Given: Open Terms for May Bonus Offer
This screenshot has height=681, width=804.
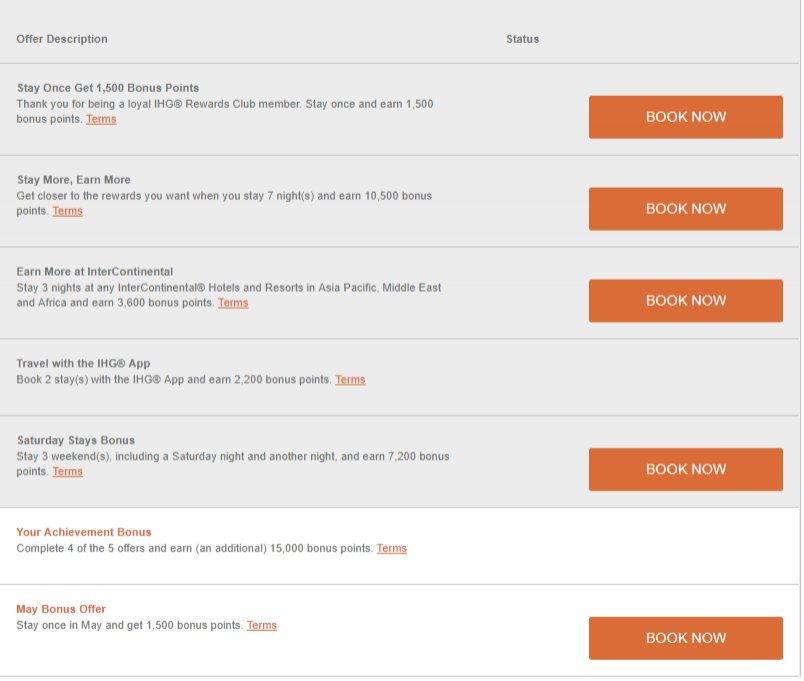Looking at the screenshot, I should pyautogui.click(x=262, y=625).
